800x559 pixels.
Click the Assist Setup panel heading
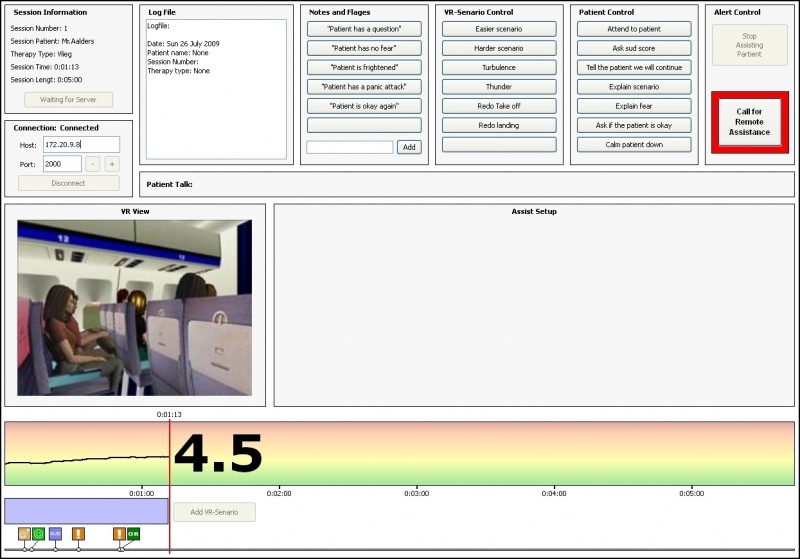click(x=534, y=211)
